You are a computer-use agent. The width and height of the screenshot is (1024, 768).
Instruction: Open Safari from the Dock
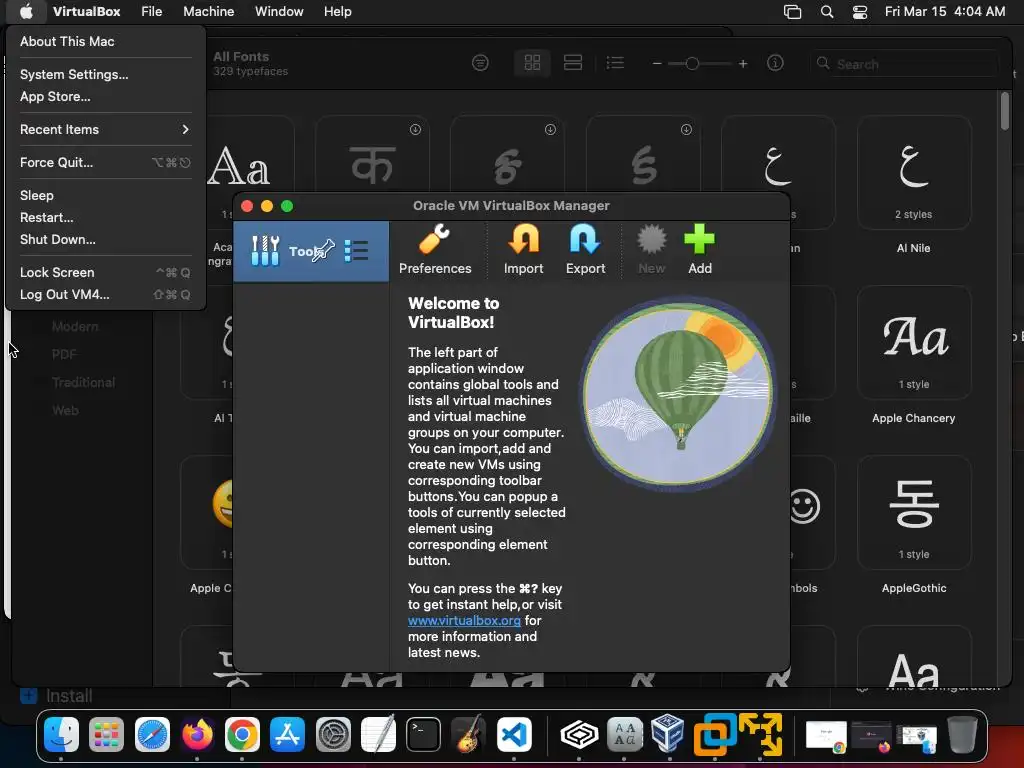[x=152, y=735]
